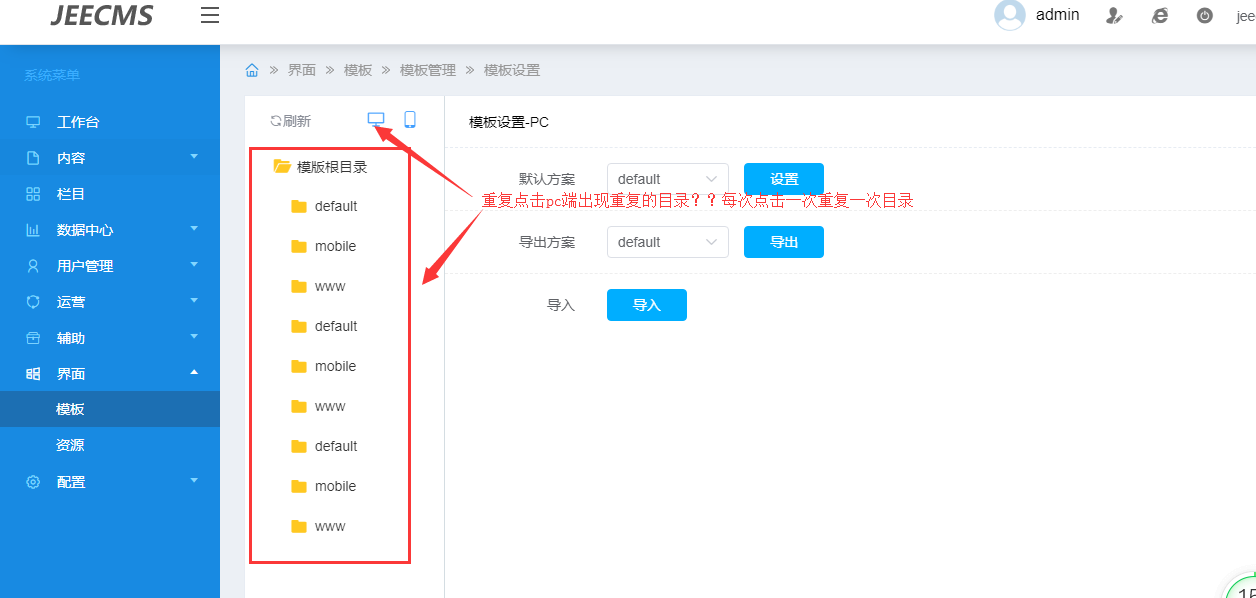Select the 模版根目录 tree root
The image size is (1256, 598).
[332, 167]
